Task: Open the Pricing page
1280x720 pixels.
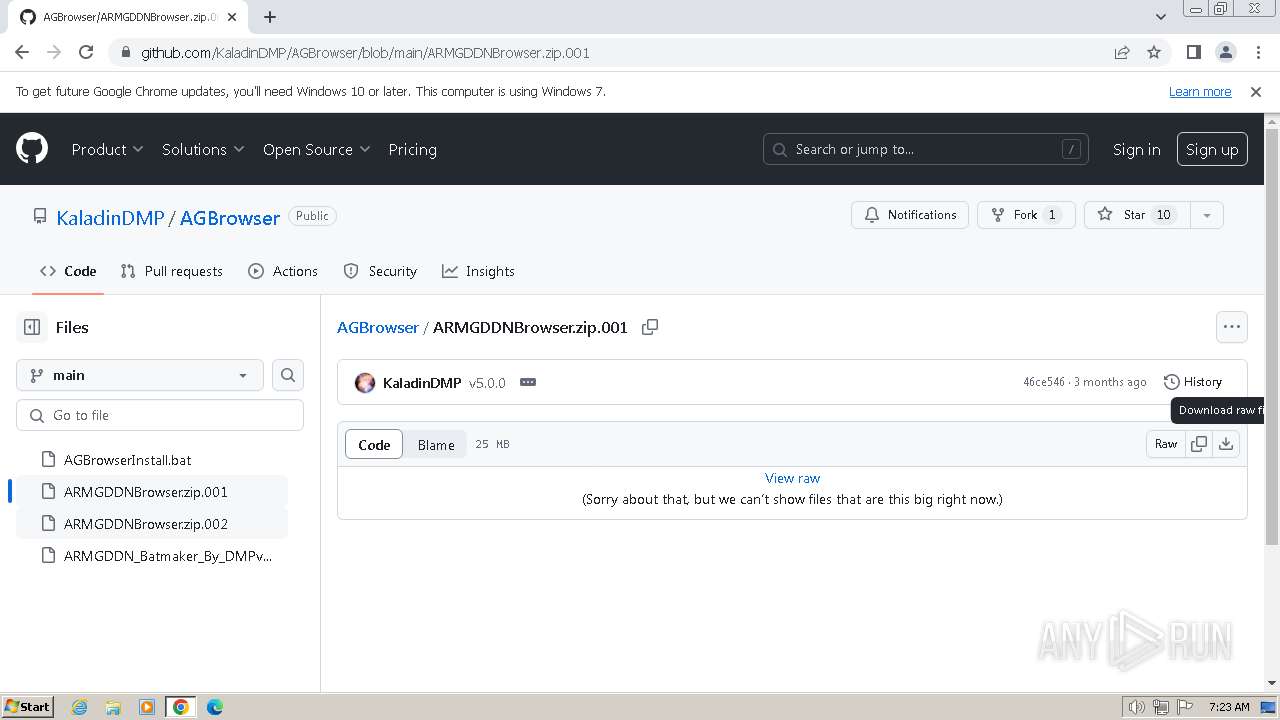Action: [x=412, y=149]
